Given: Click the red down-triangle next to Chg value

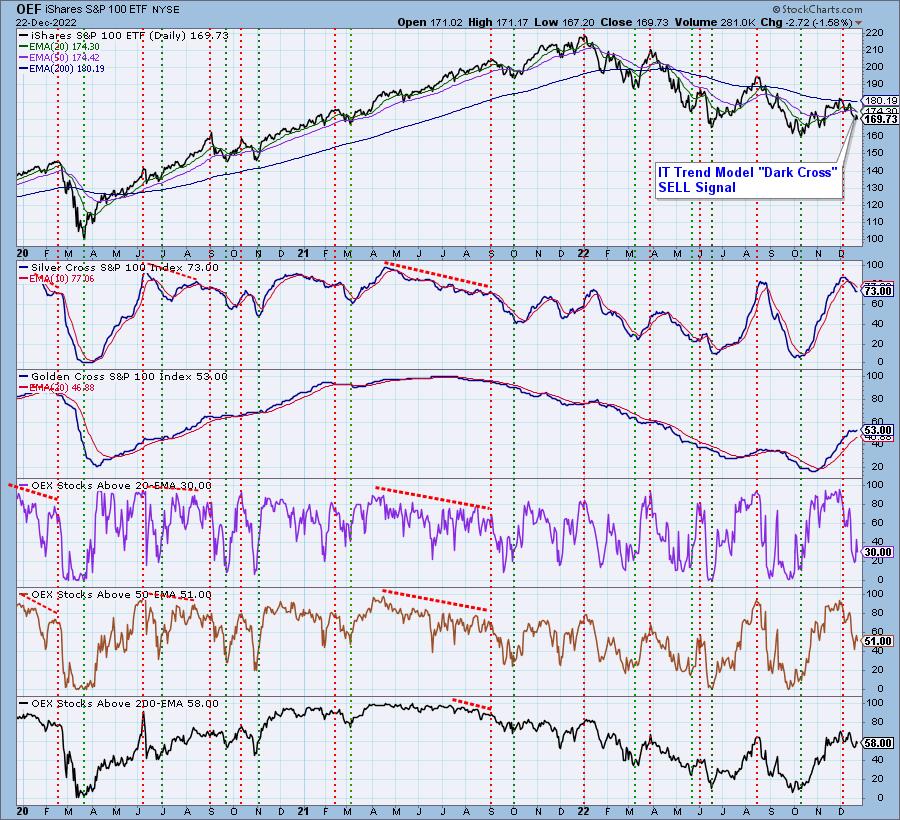Looking at the screenshot, I should tap(859, 23).
